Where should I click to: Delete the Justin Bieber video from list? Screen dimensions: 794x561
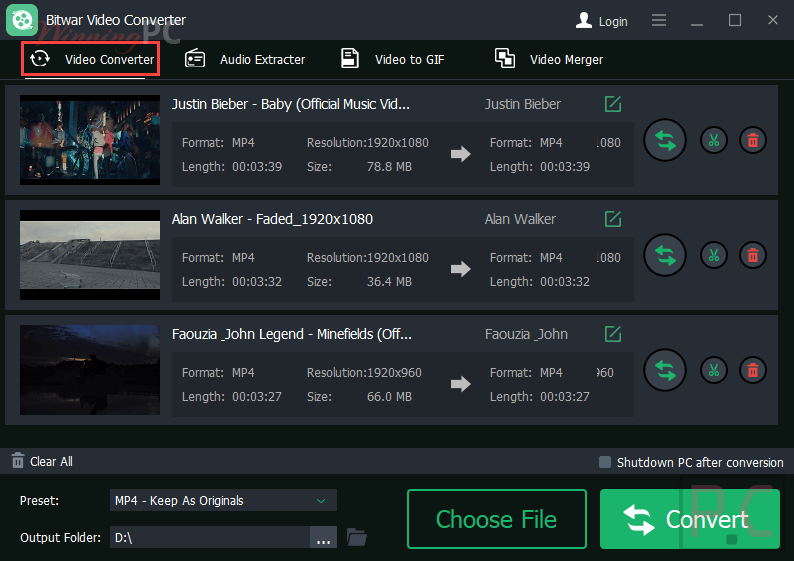point(752,140)
